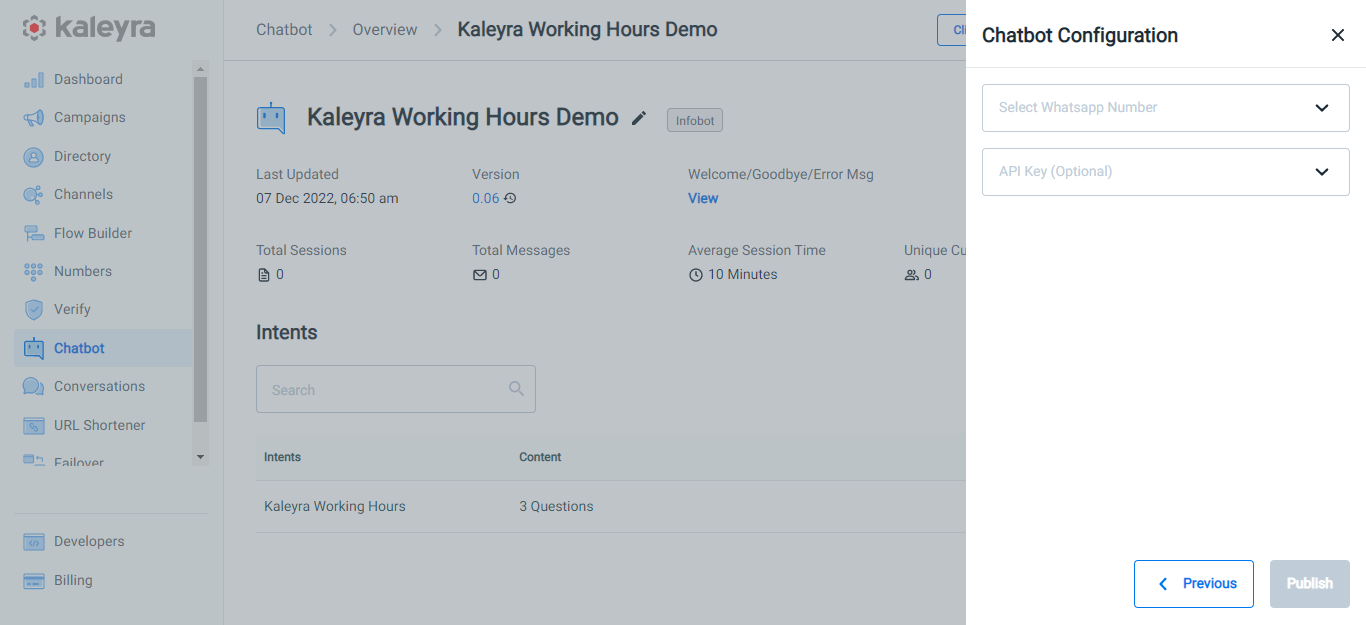Select Flow Builder in the sidebar
The height and width of the screenshot is (625, 1366).
93,233
